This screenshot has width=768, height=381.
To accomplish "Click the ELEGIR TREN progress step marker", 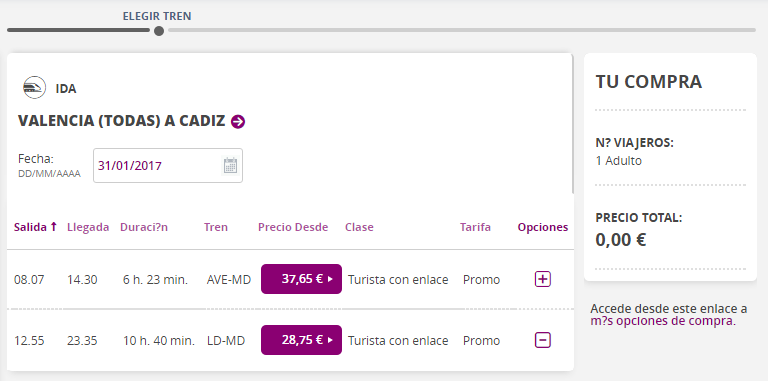I will (x=159, y=31).
